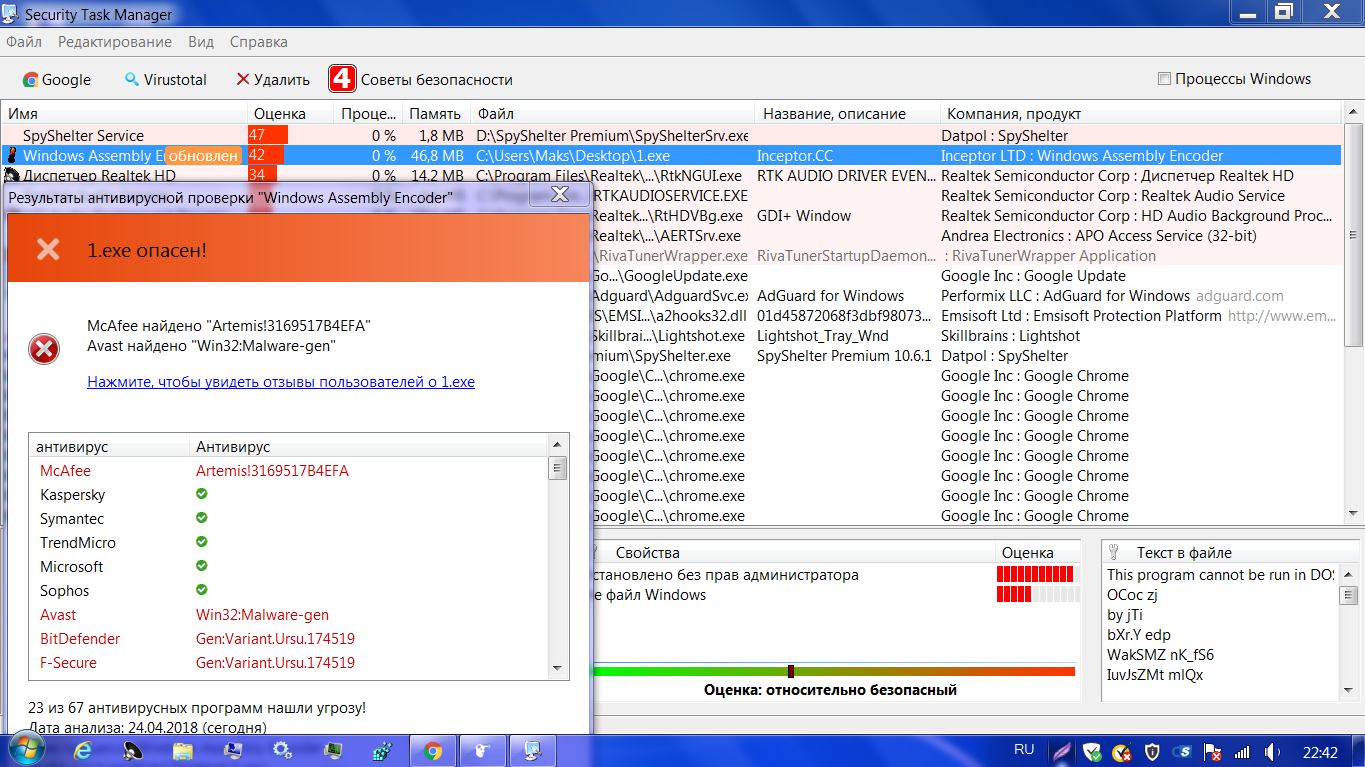Click the Диспетчер Realtek HD speaker icon

[x=12, y=176]
